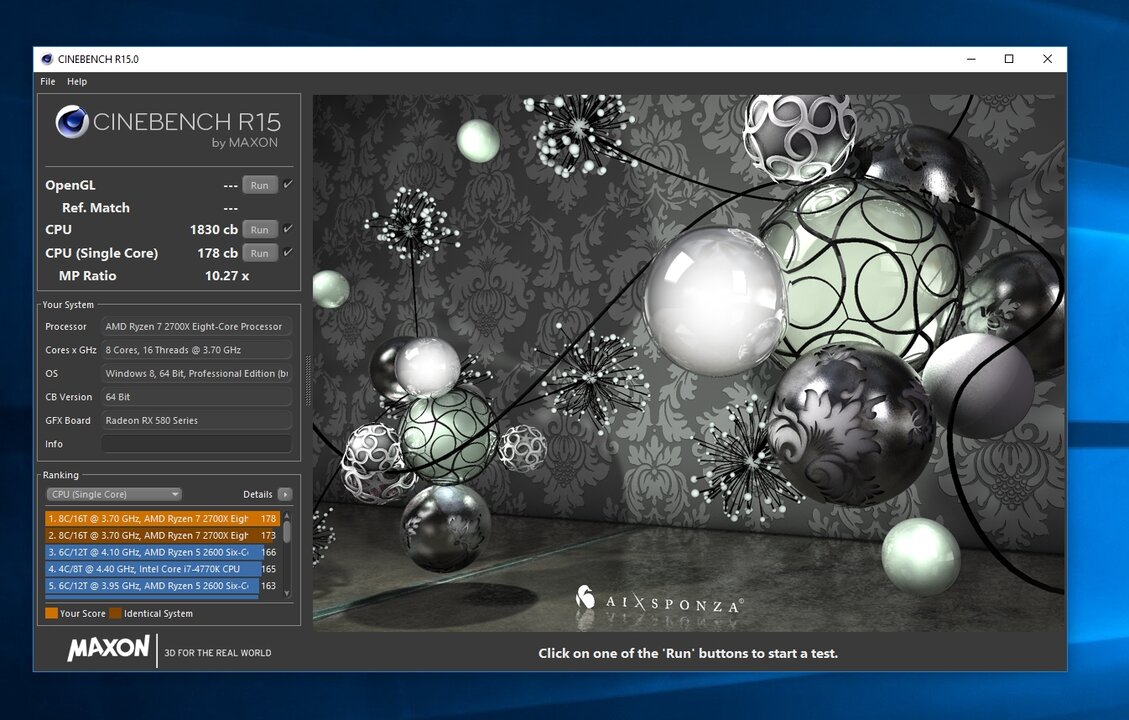Open ranking details with the arrow button

click(285, 494)
